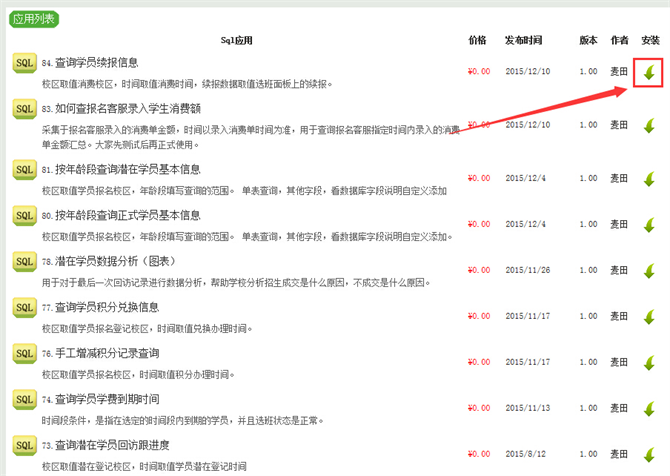The width and height of the screenshot is (670, 476).
Task: Install app 81 按年龄段查询潜在学员基本信息 arrow
Action: [649, 179]
